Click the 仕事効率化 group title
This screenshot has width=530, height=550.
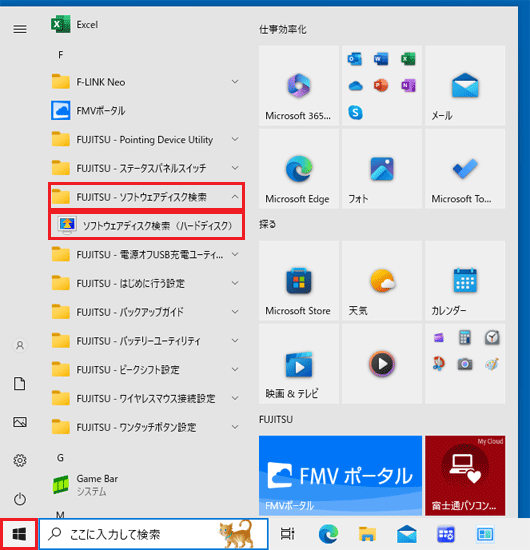pyautogui.click(x=283, y=29)
